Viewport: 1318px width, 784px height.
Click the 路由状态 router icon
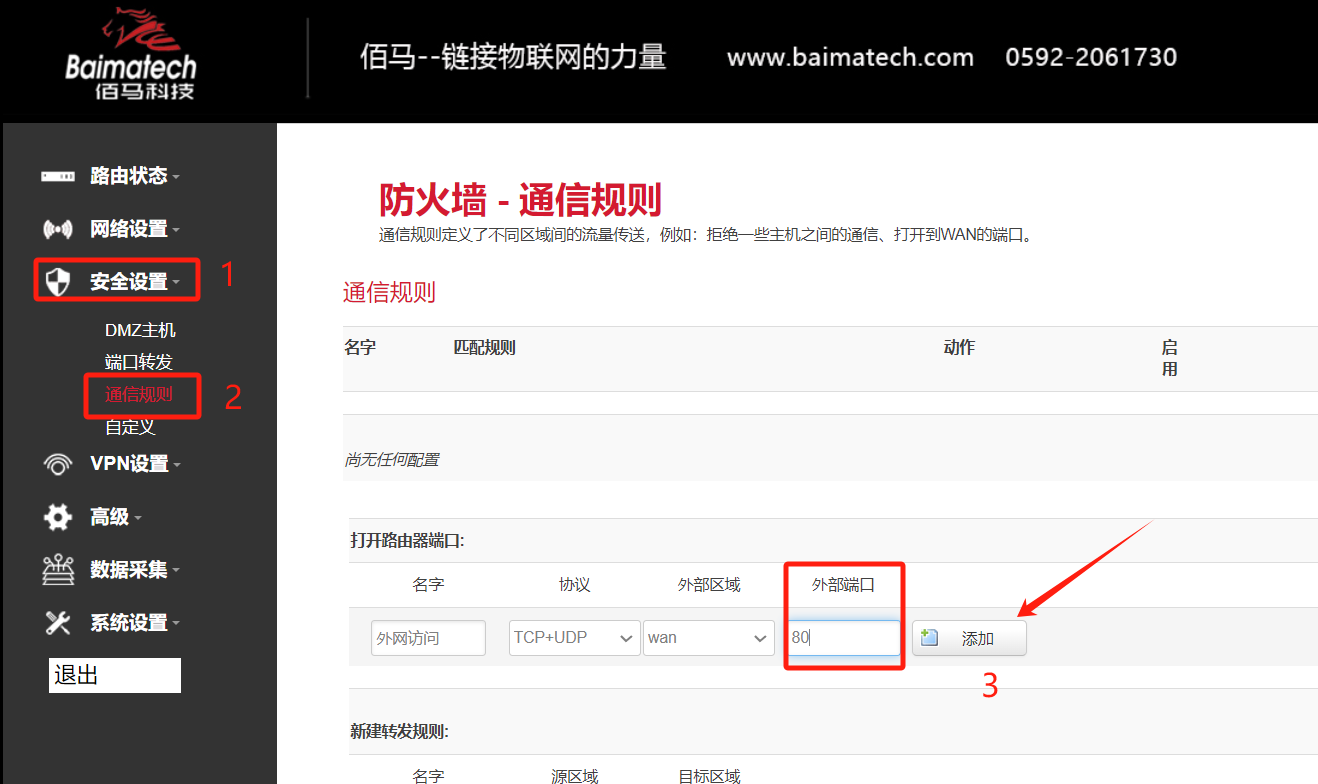point(58,175)
